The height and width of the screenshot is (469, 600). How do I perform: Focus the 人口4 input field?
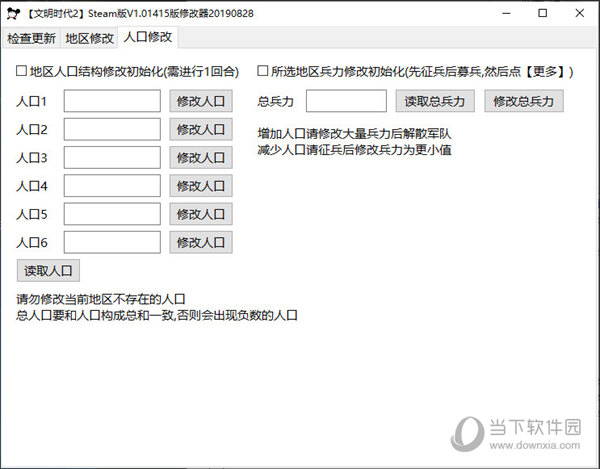coord(112,186)
